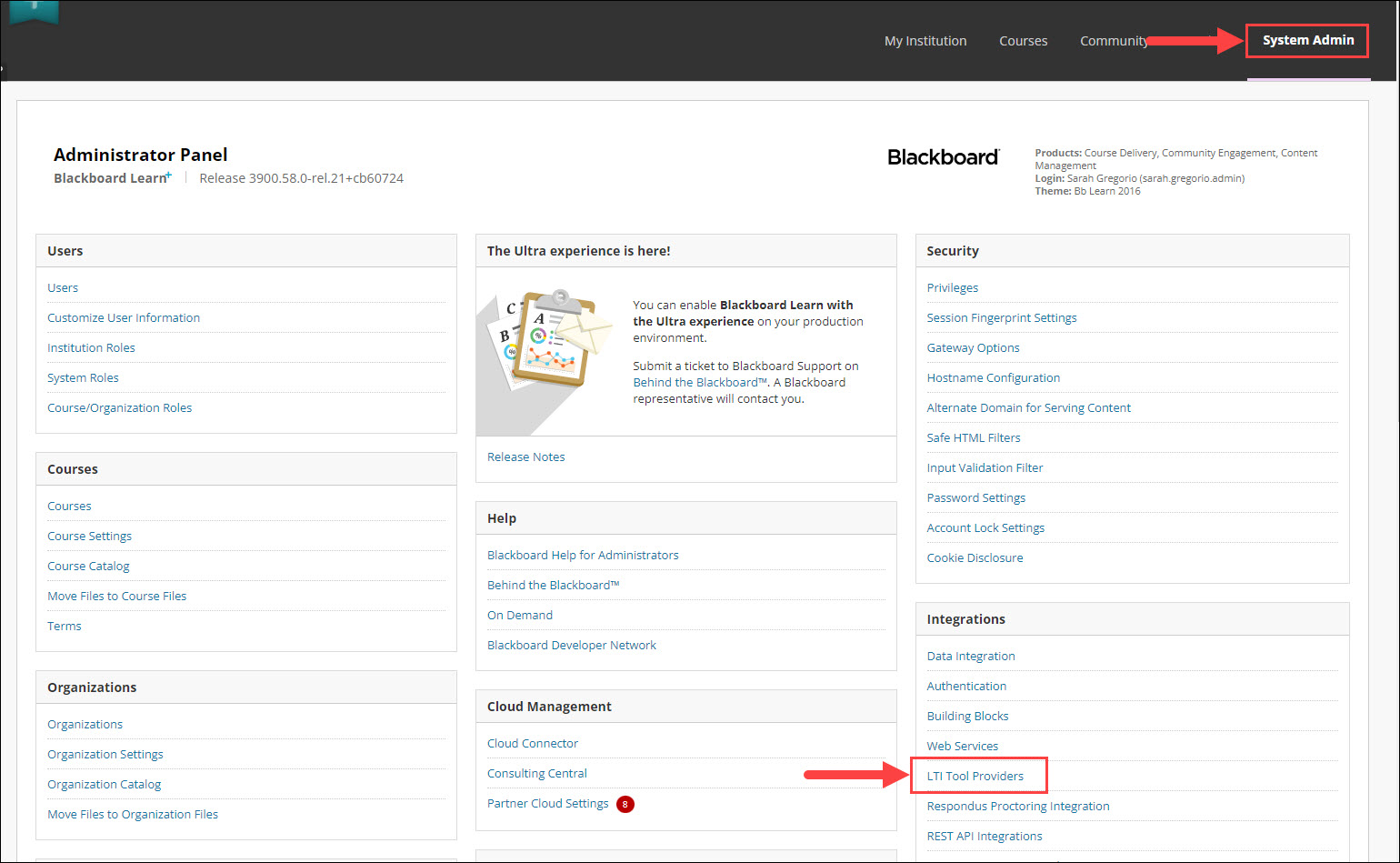This screenshot has width=1400, height=863.
Task: Open Account Lock Settings
Action: 985,527
